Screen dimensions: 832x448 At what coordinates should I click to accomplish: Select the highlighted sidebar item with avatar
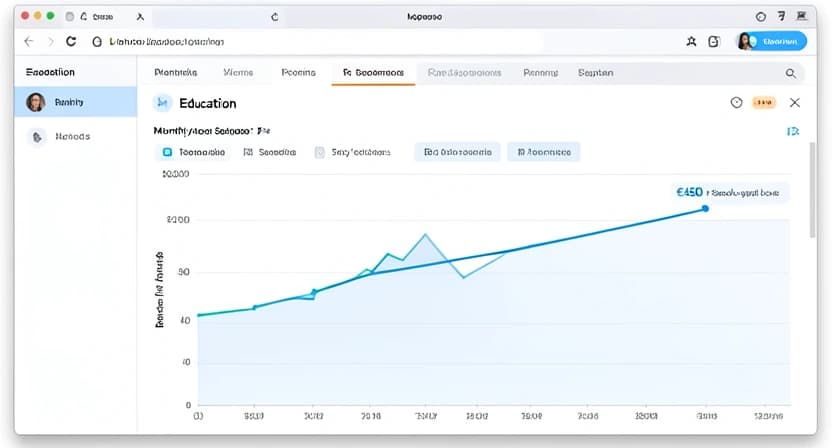[75, 102]
